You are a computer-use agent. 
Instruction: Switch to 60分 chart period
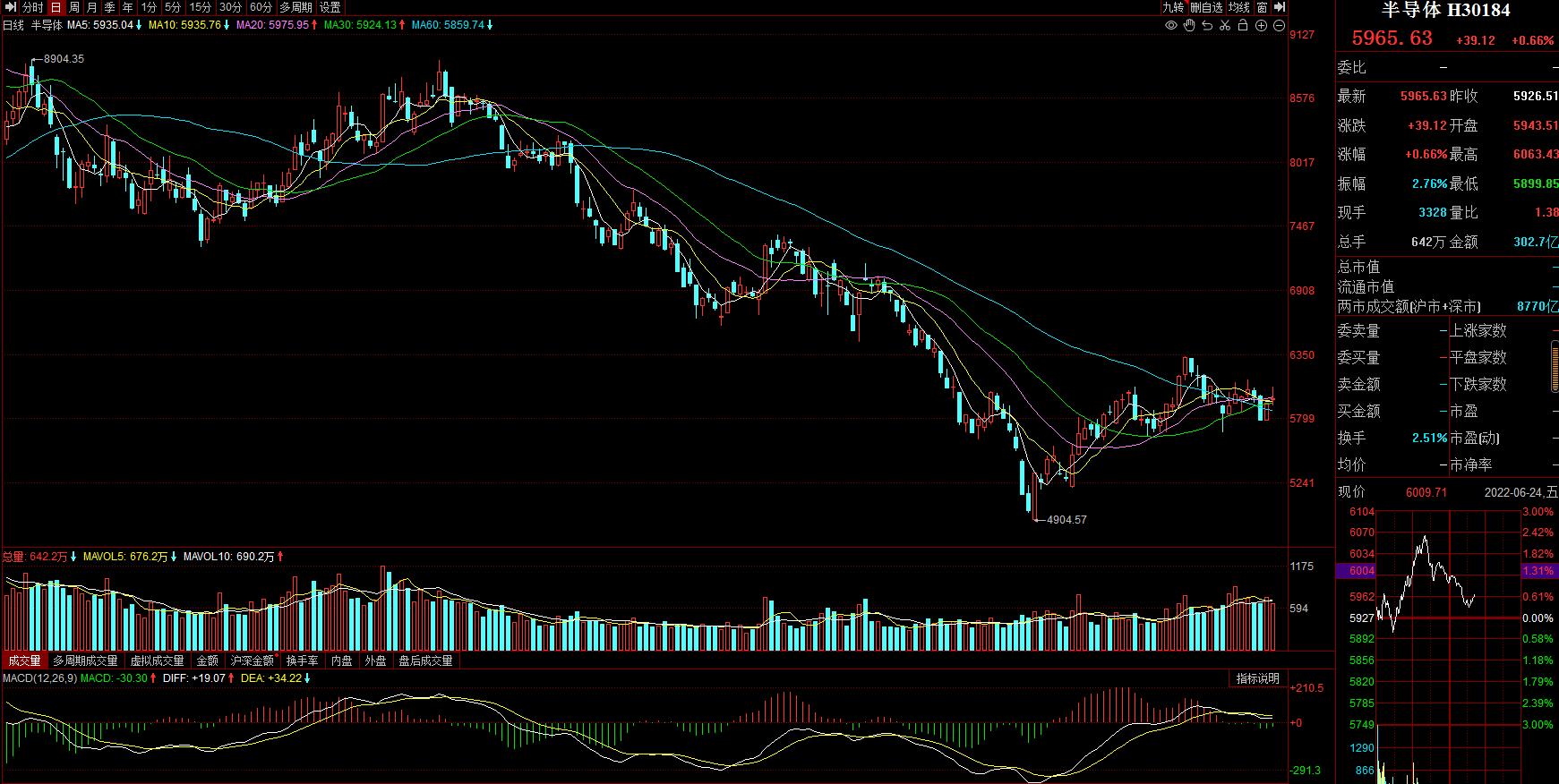pos(261,7)
